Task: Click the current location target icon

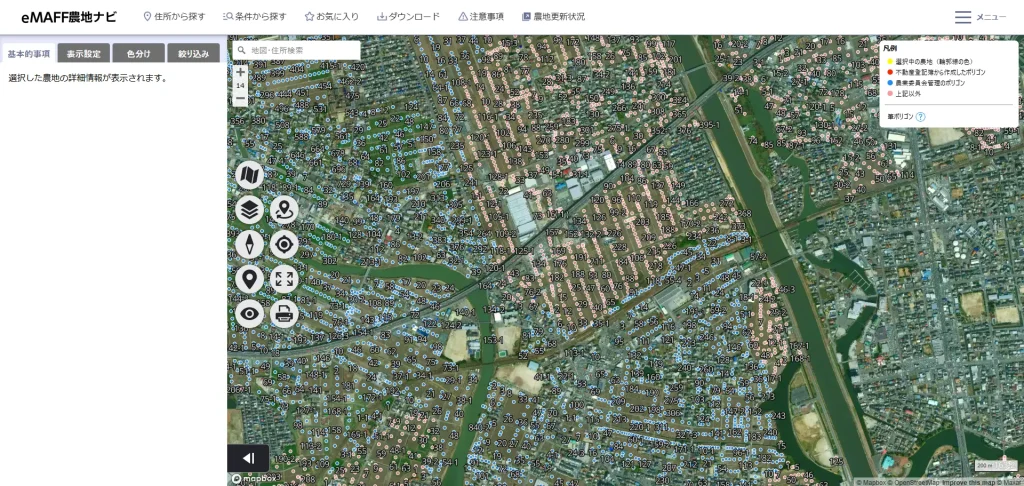Action: tap(284, 244)
